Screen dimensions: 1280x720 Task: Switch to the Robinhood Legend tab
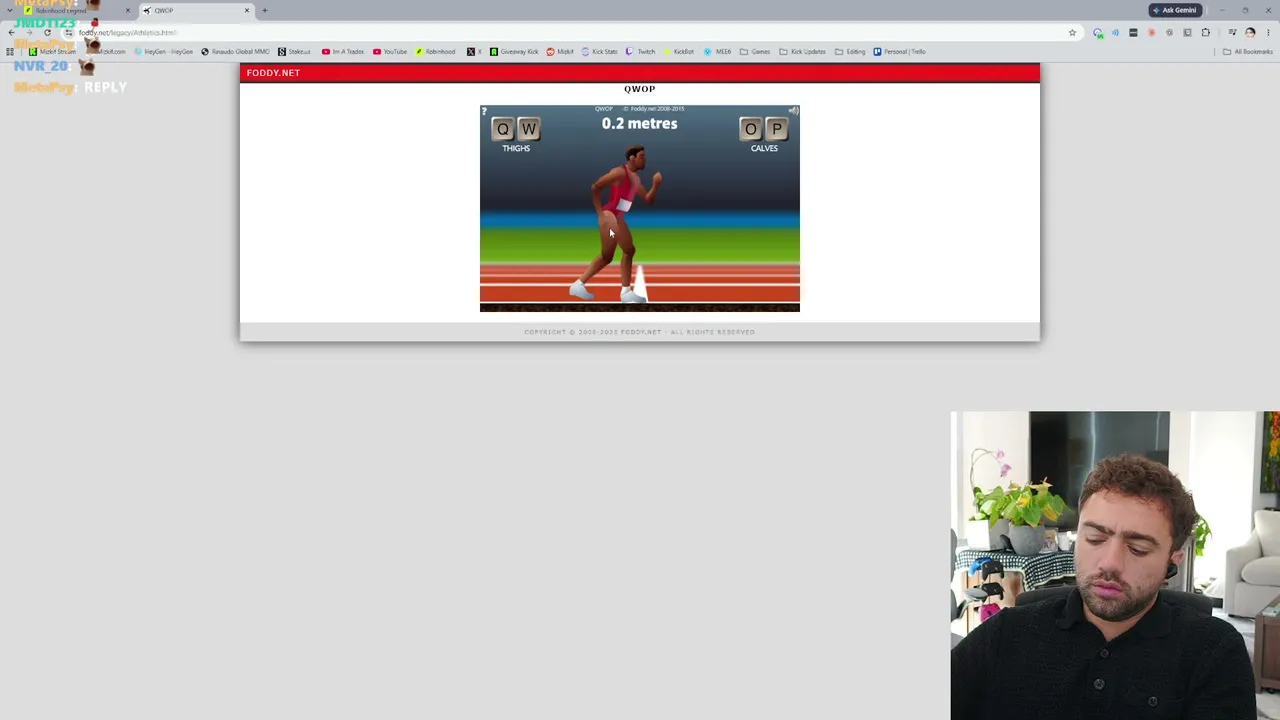(75, 10)
